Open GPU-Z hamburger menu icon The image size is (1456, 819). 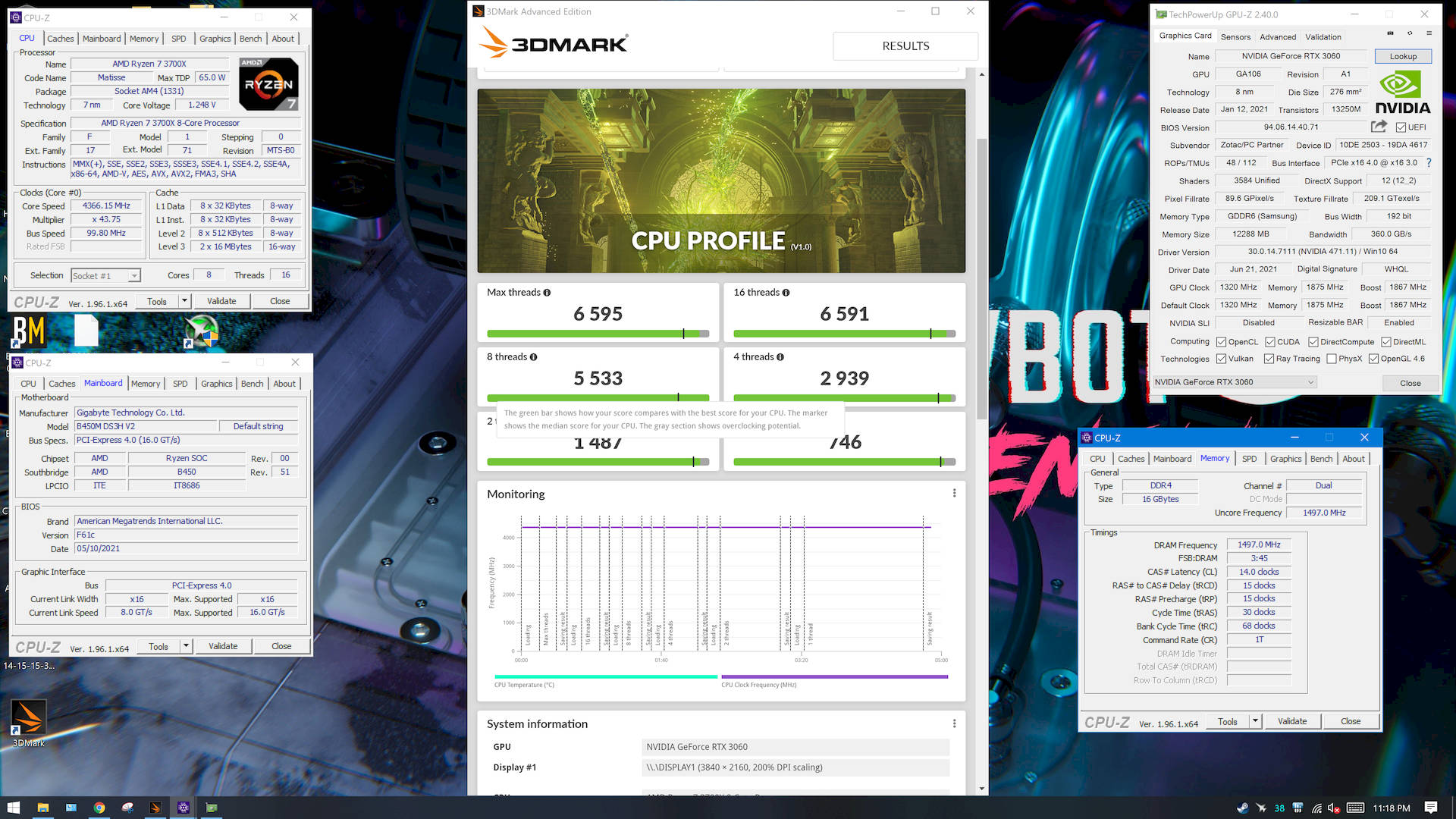[1429, 33]
